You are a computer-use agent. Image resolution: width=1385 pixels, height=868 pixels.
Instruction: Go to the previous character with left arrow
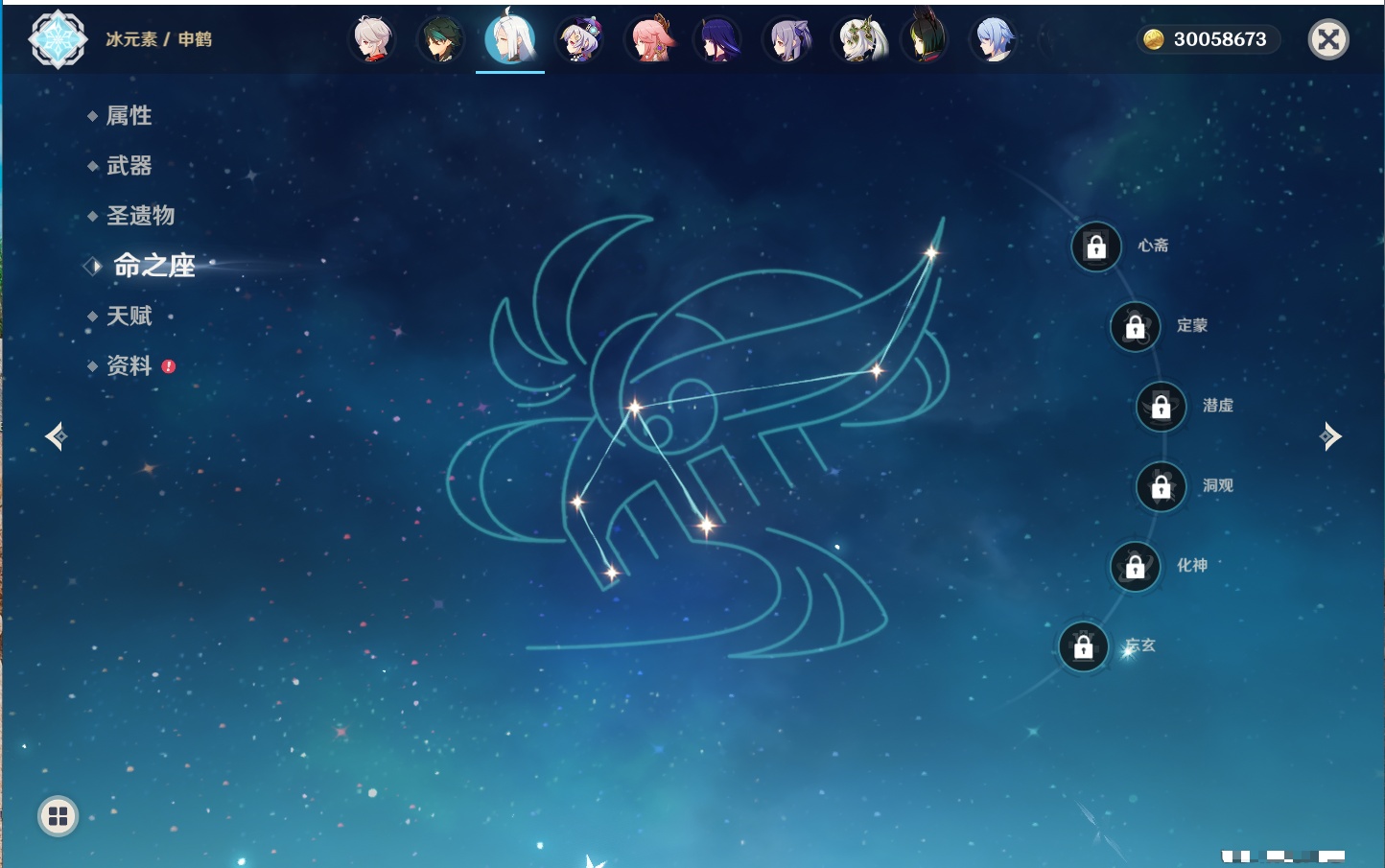56,436
